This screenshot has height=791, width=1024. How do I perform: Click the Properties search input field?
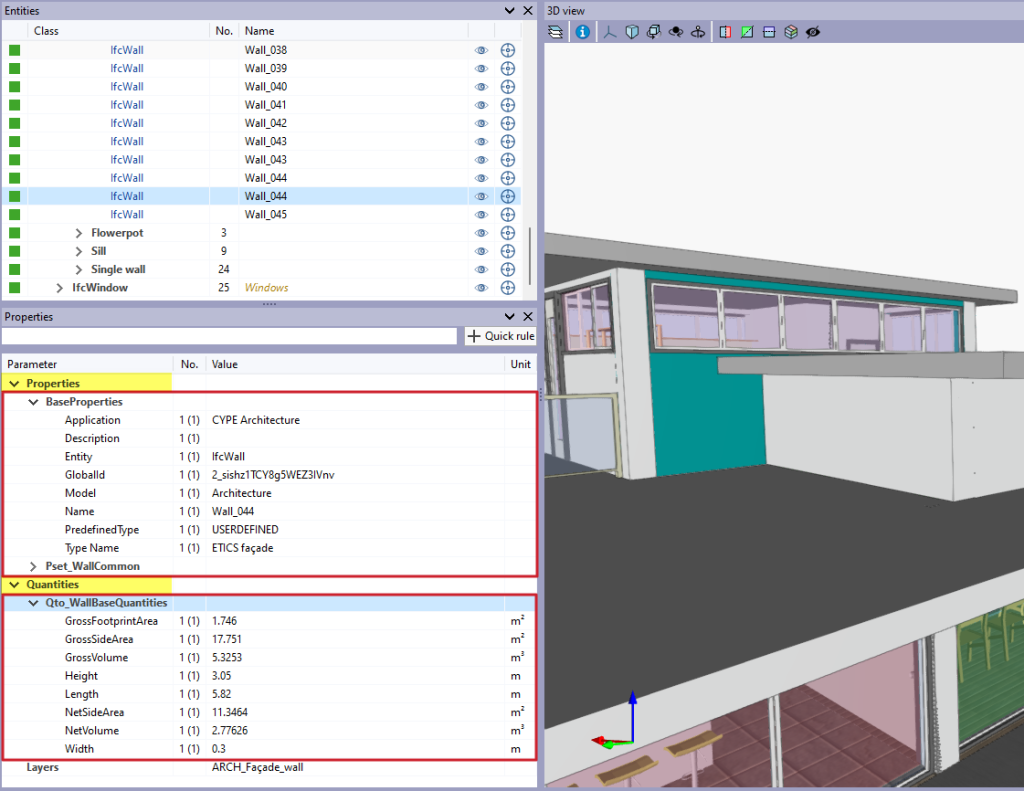230,336
